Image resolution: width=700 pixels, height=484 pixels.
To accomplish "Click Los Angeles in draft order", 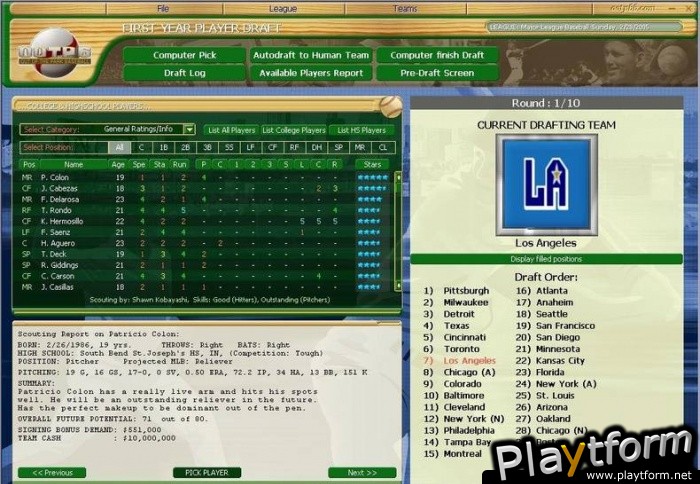I will [x=470, y=360].
